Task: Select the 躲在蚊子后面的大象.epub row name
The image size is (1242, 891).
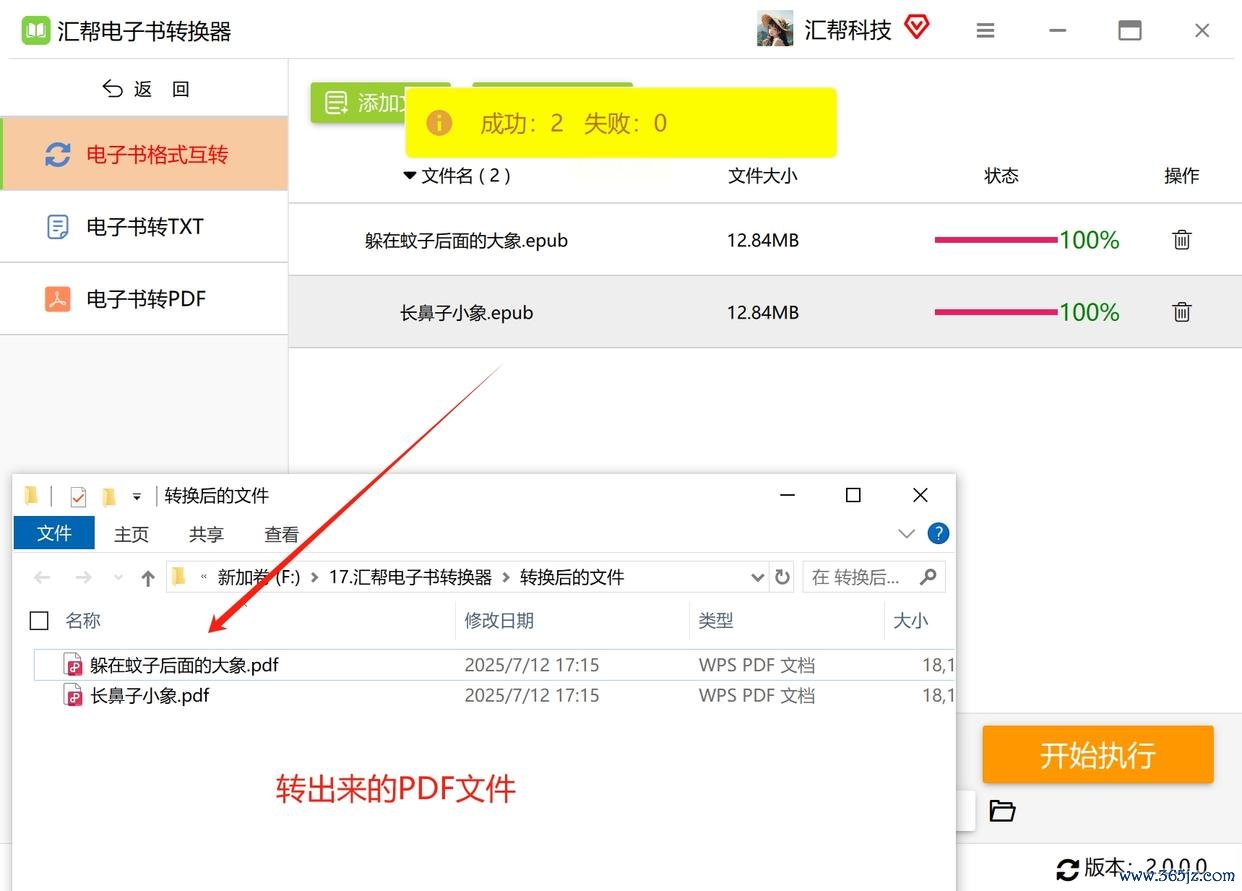Action: [x=466, y=240]
